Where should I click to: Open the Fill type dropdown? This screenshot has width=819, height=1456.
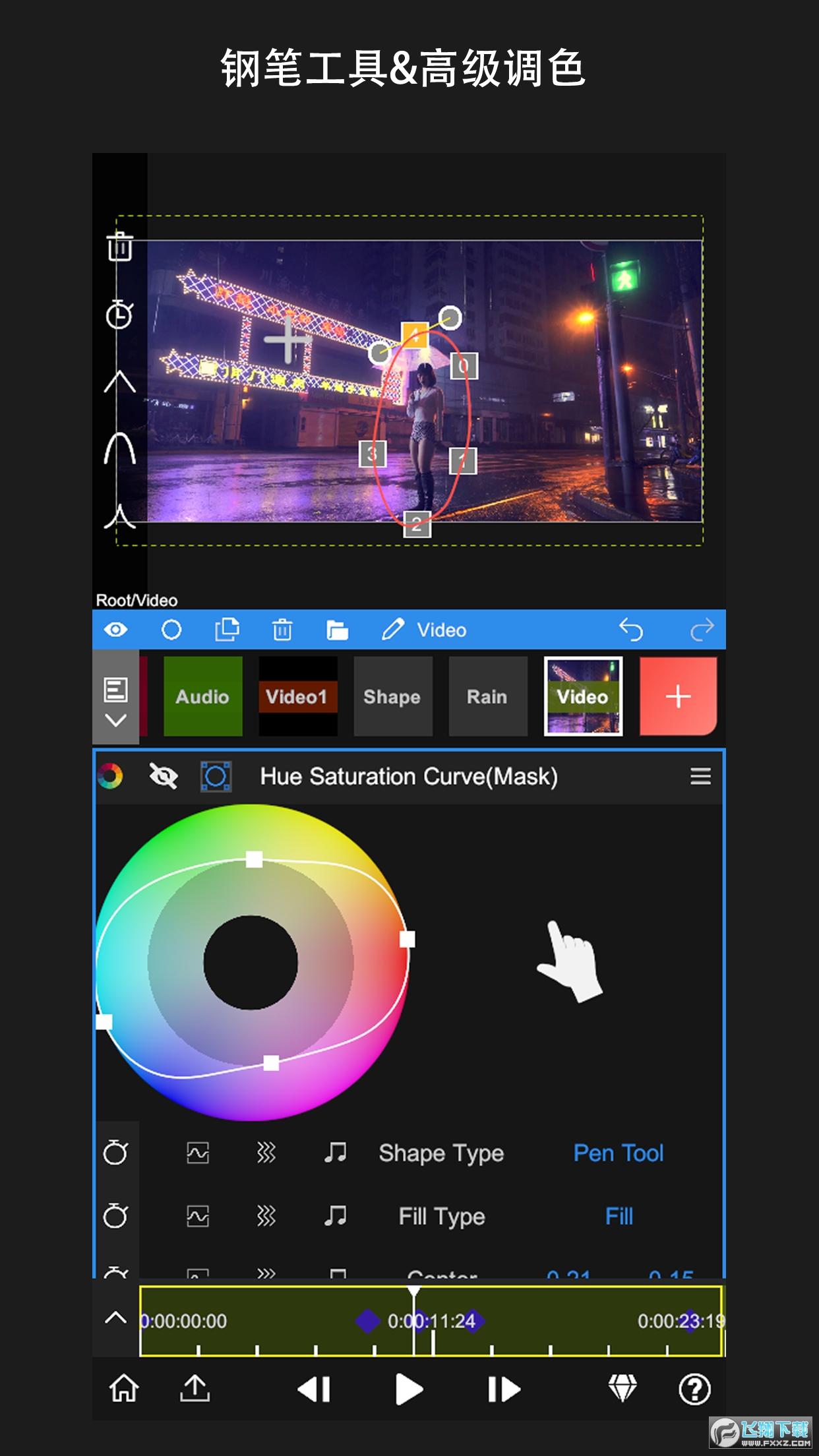619,1215
